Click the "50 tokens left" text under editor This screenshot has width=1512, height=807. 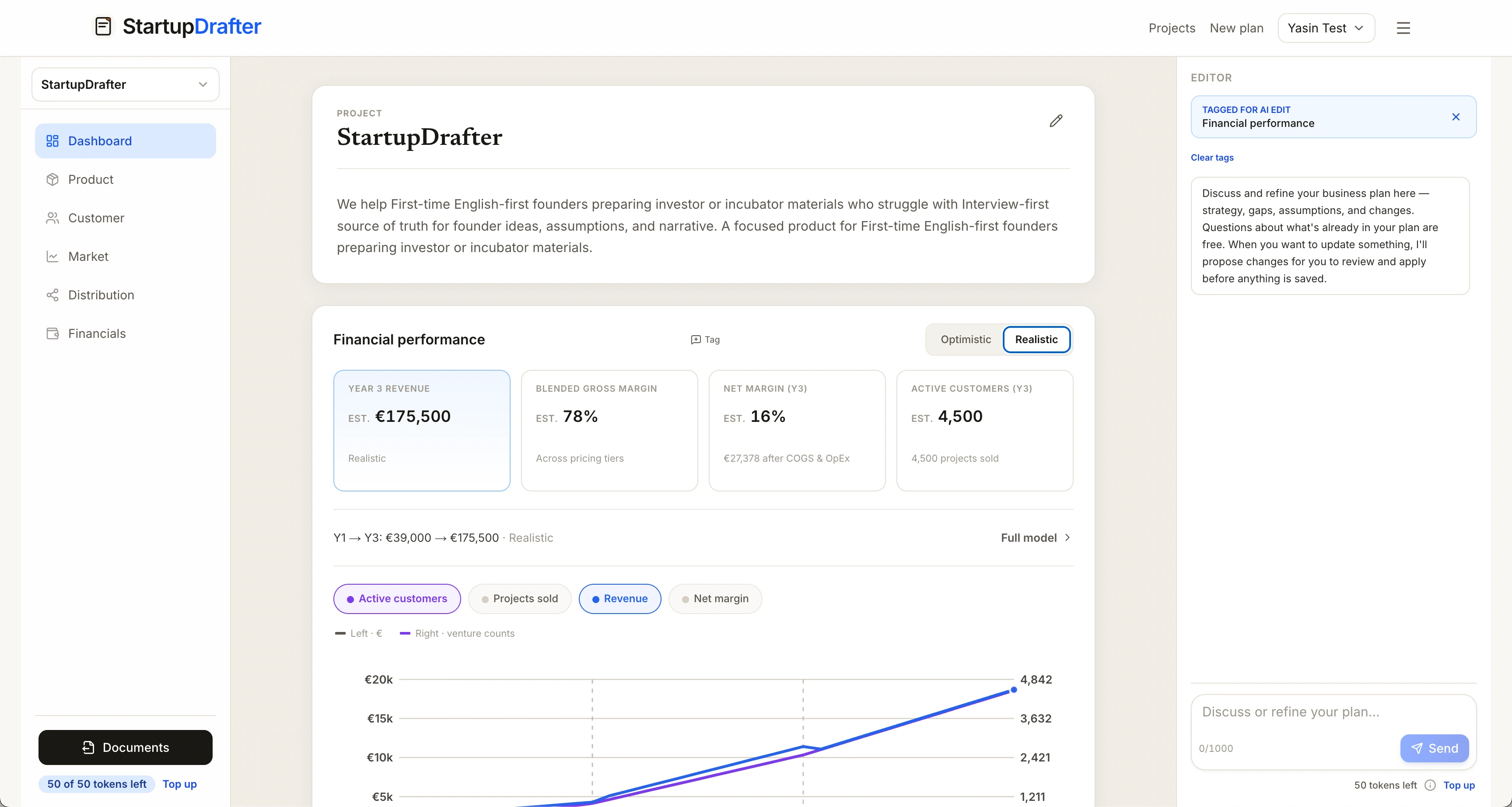tap(1385, 785)
